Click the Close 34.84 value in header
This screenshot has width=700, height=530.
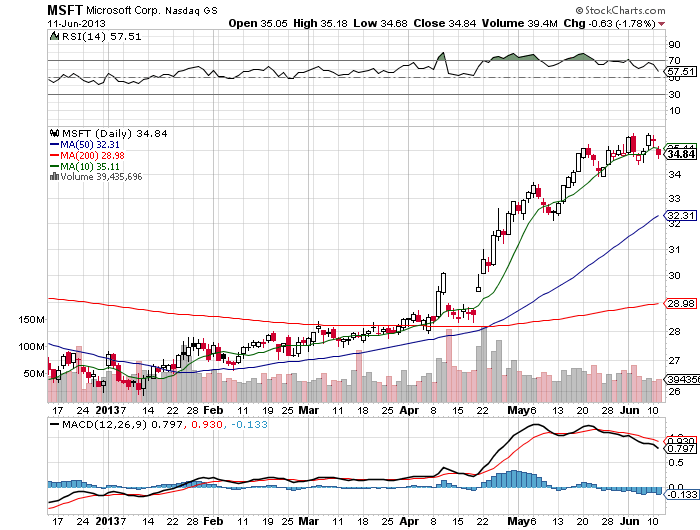(445, 23)
